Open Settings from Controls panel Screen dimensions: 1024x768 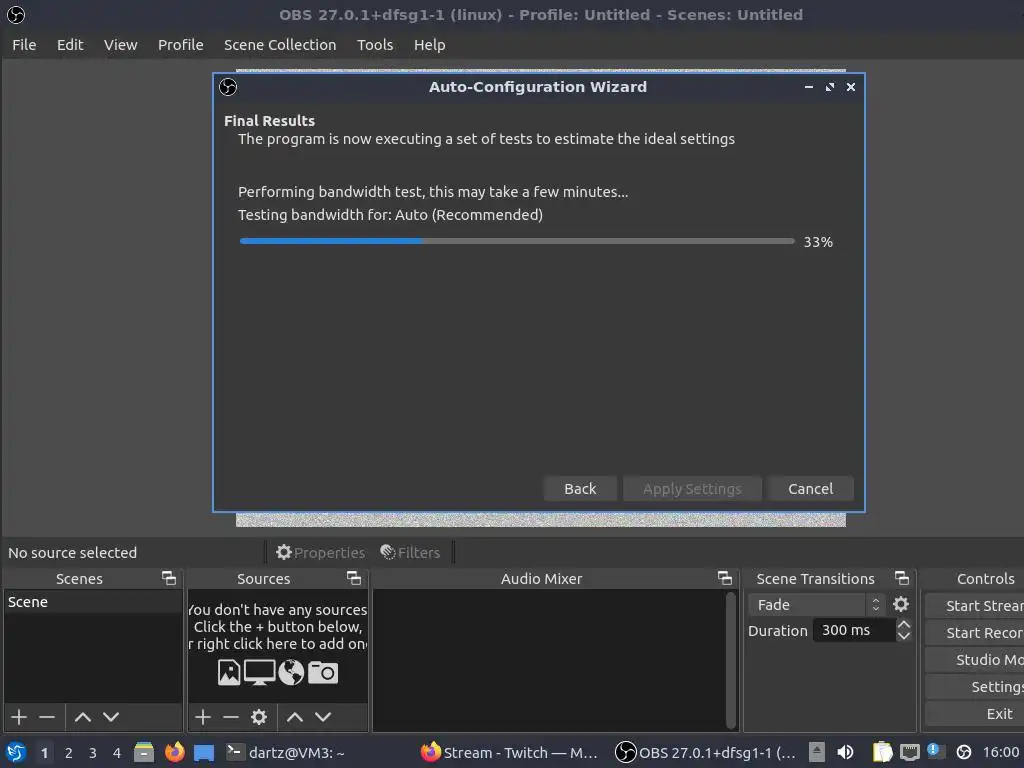pos(975,687)
